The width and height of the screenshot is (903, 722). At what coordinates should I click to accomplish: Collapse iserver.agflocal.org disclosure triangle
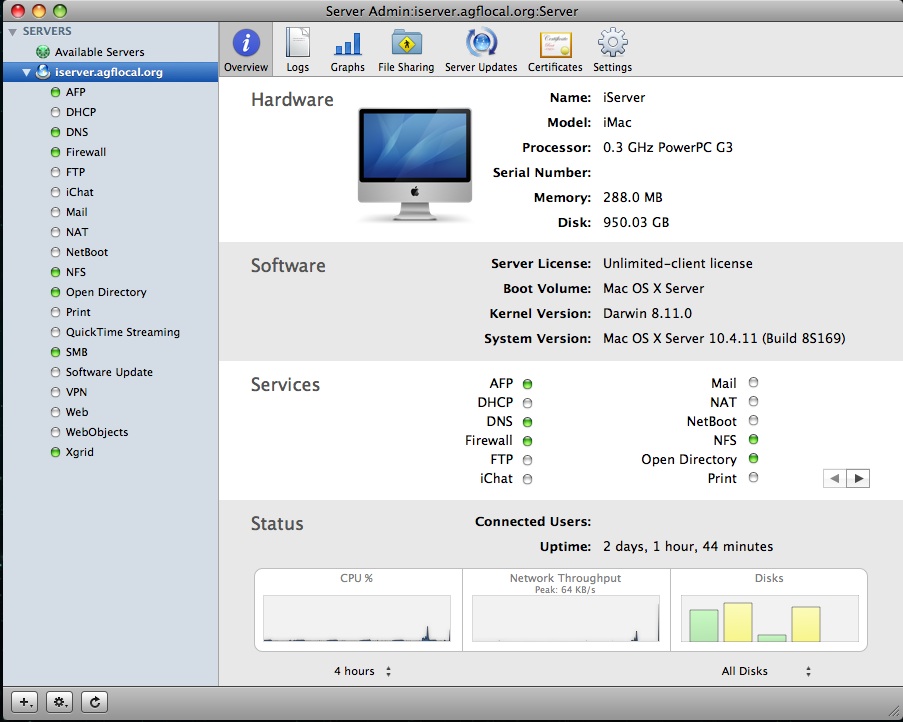tap(26, 73)
